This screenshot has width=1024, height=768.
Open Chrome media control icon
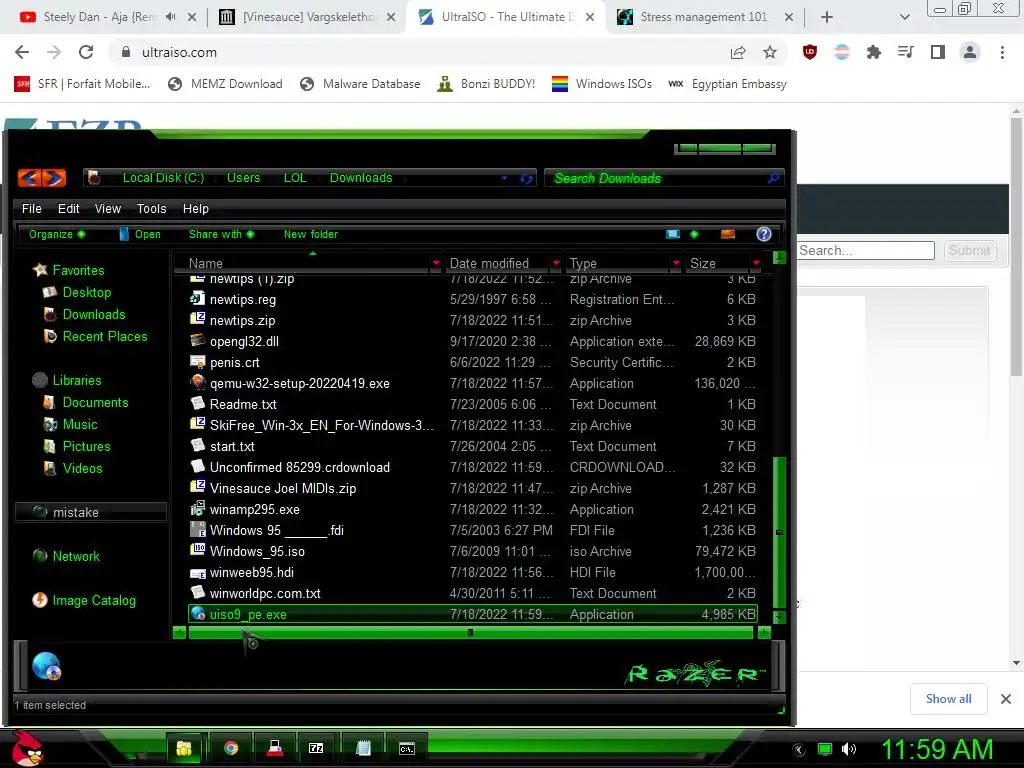[906, 52]
